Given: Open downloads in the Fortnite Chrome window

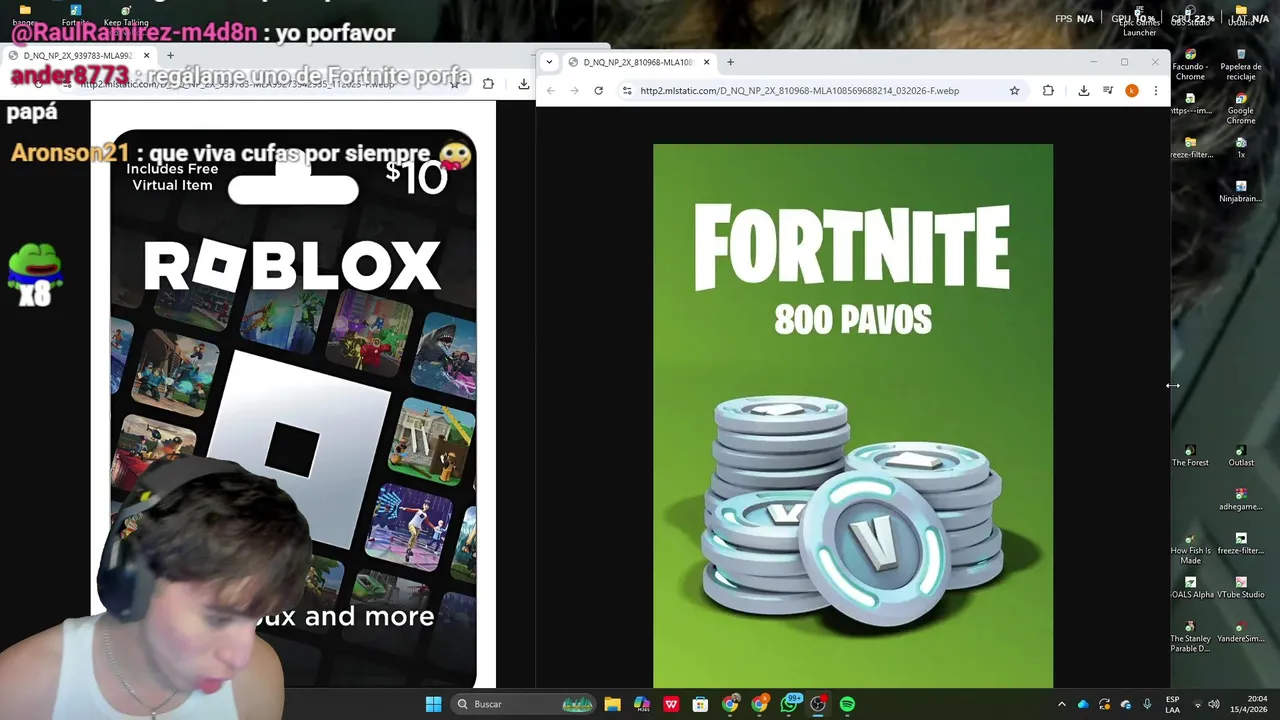Looking at the screenshot, I should tap(1083, 91).
